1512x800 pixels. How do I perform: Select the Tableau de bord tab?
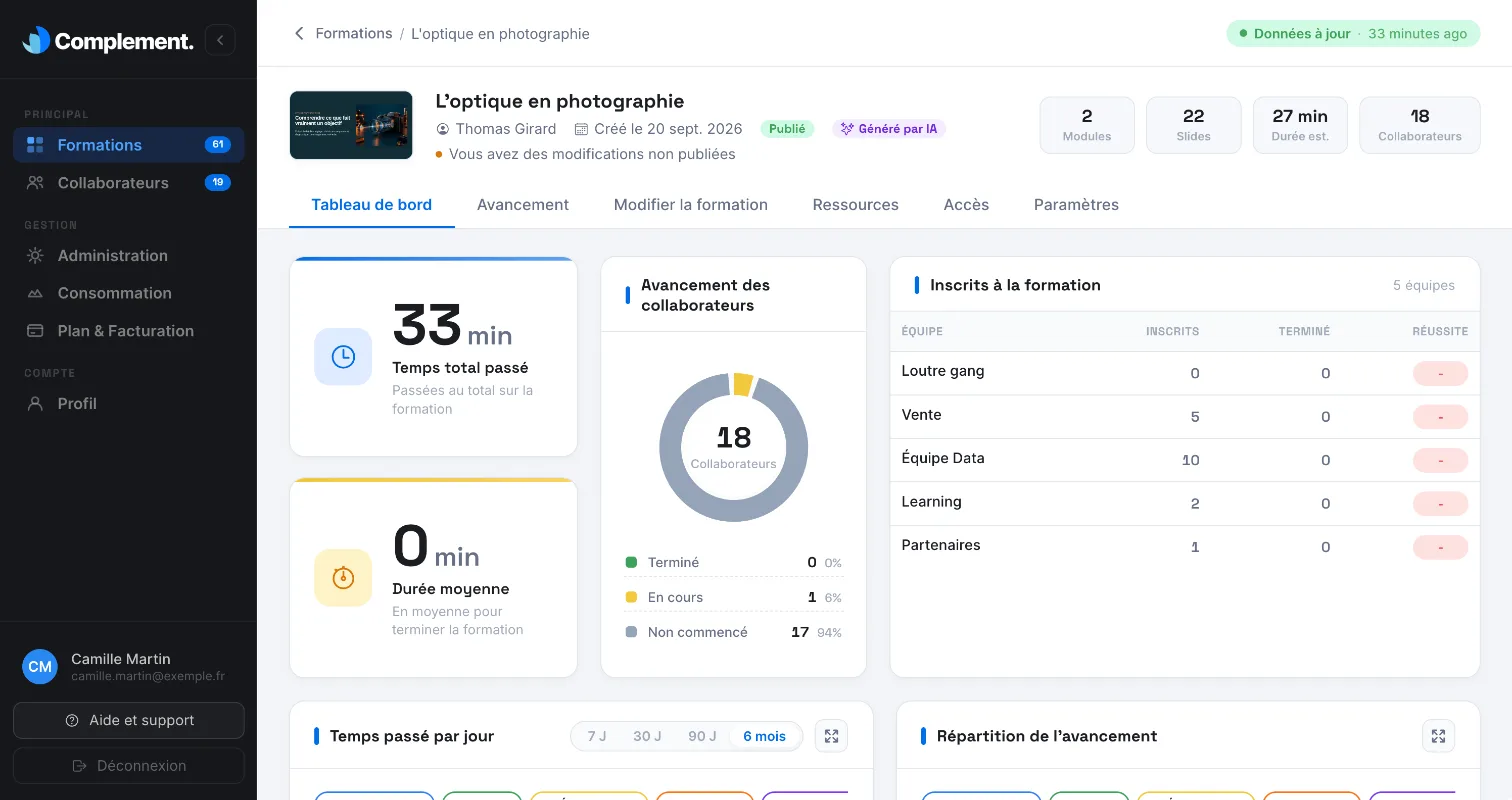point(372,204)
